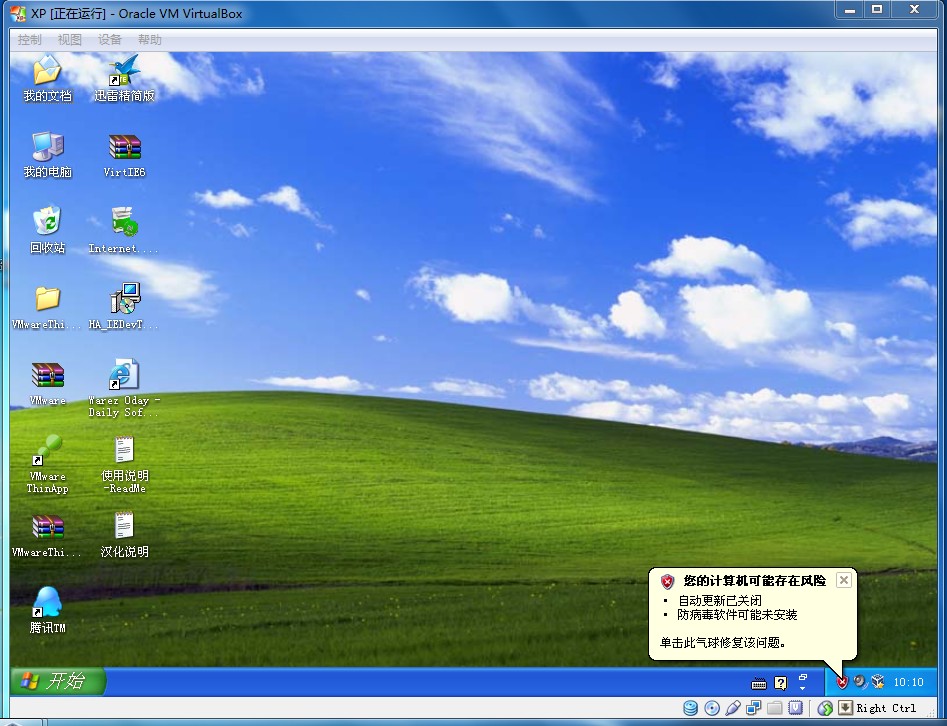The height and width of the screenshot is (726, 947).
Task: Click the virtualization features chip indicator
Action: click(x=795, y=708)
